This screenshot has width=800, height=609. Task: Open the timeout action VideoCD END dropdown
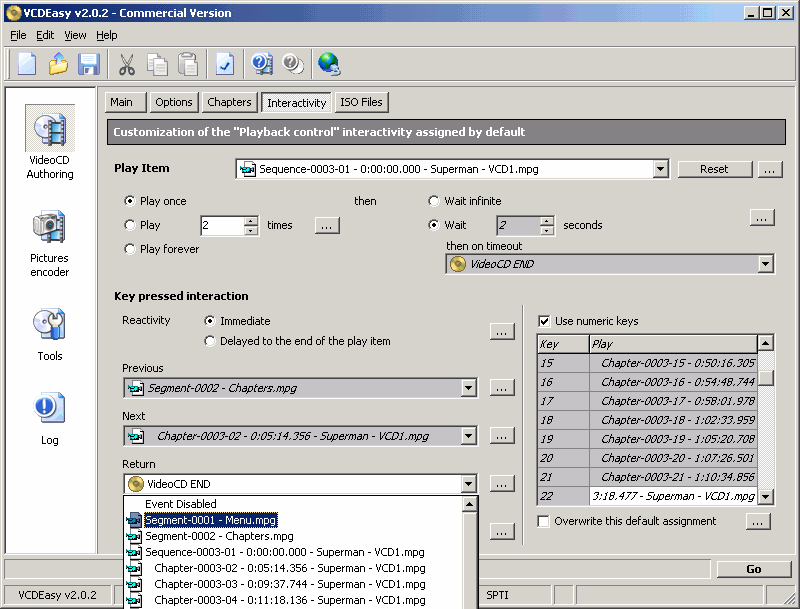765,265
